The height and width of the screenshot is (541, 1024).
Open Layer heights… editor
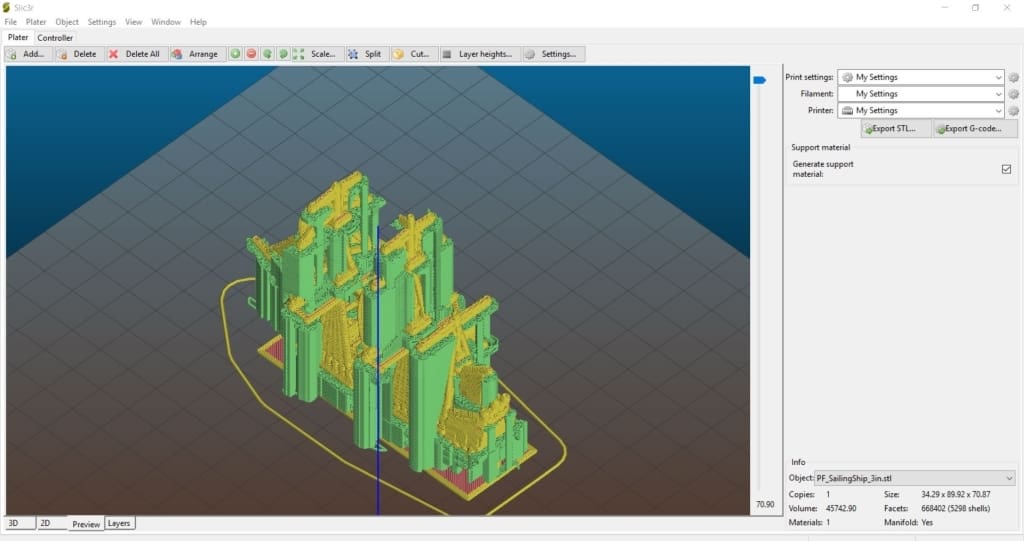pyautogui.click(x=479, y=54)
